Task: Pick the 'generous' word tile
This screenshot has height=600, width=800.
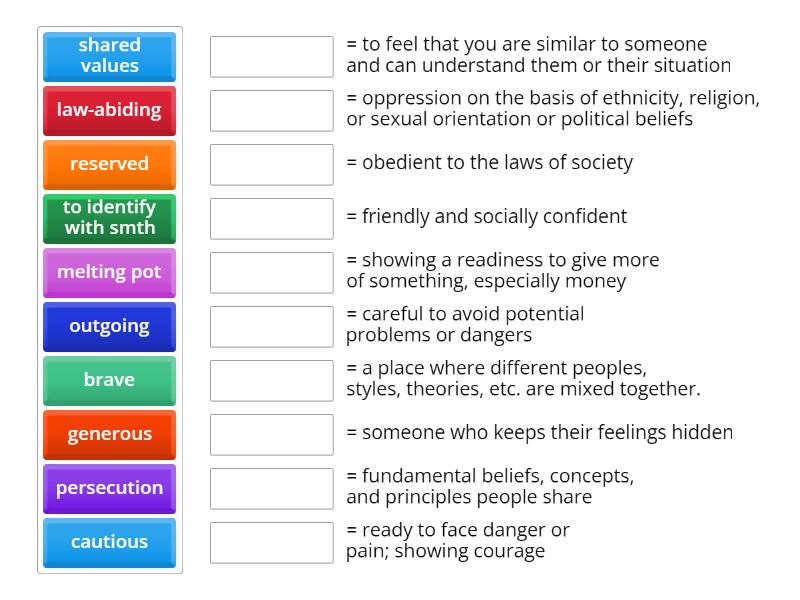Action: coord(109,434)
